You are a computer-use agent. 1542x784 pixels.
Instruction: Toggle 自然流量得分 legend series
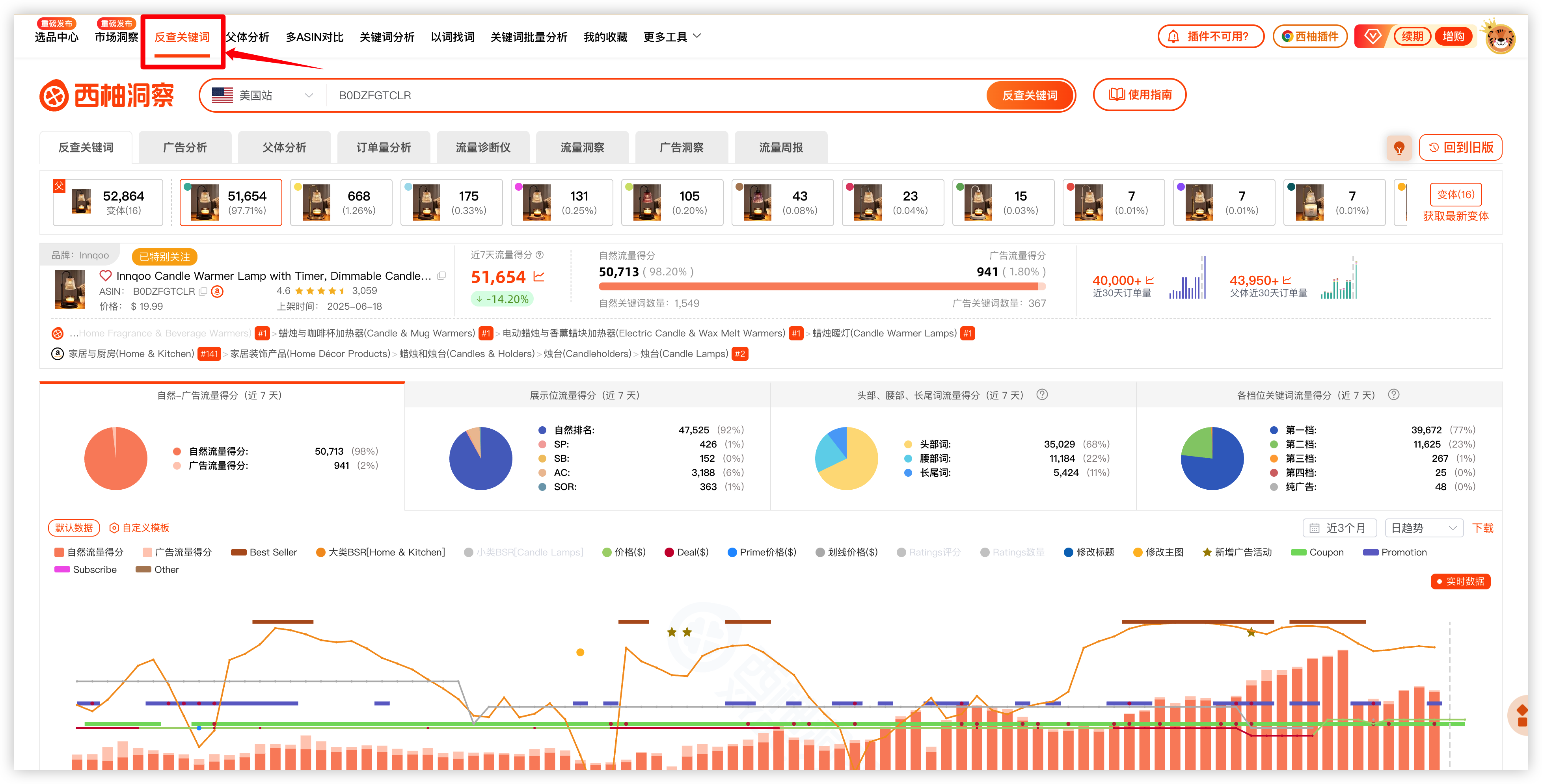click(x=89, y=552)
